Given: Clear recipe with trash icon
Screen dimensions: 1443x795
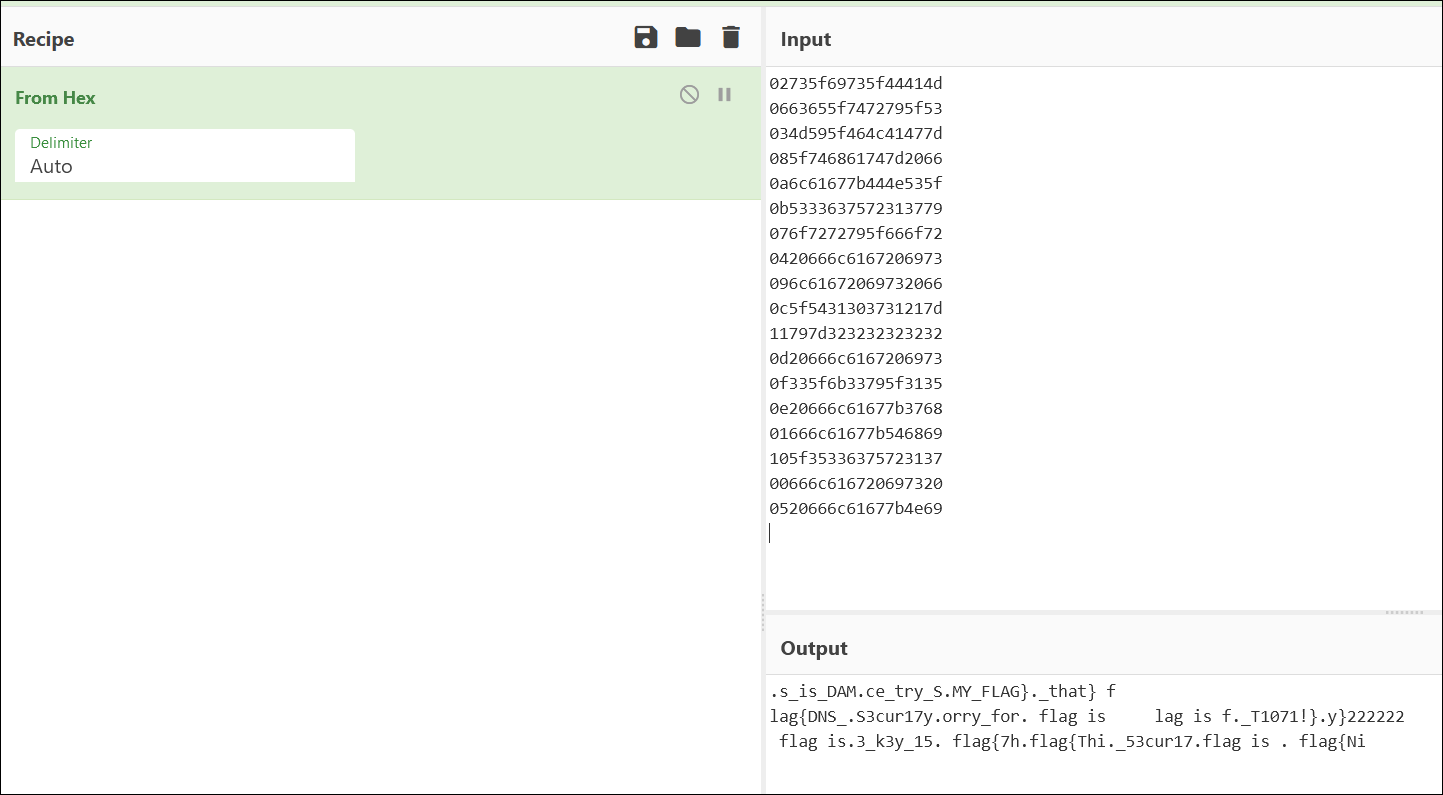Looking at the screenshot, I should tap(731, 38).
